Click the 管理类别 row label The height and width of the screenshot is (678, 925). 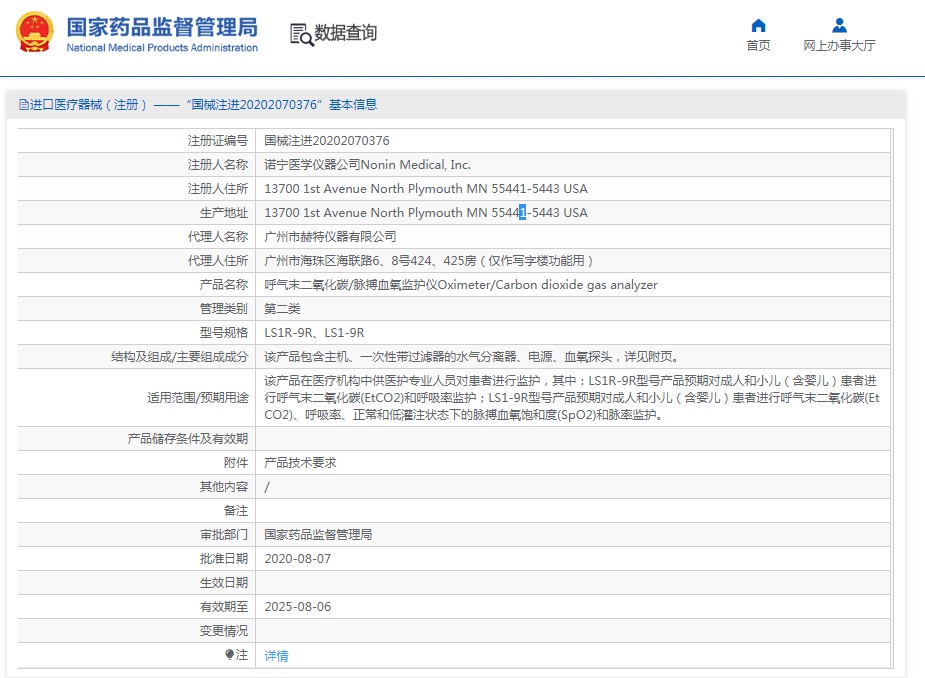click(224, 309)
